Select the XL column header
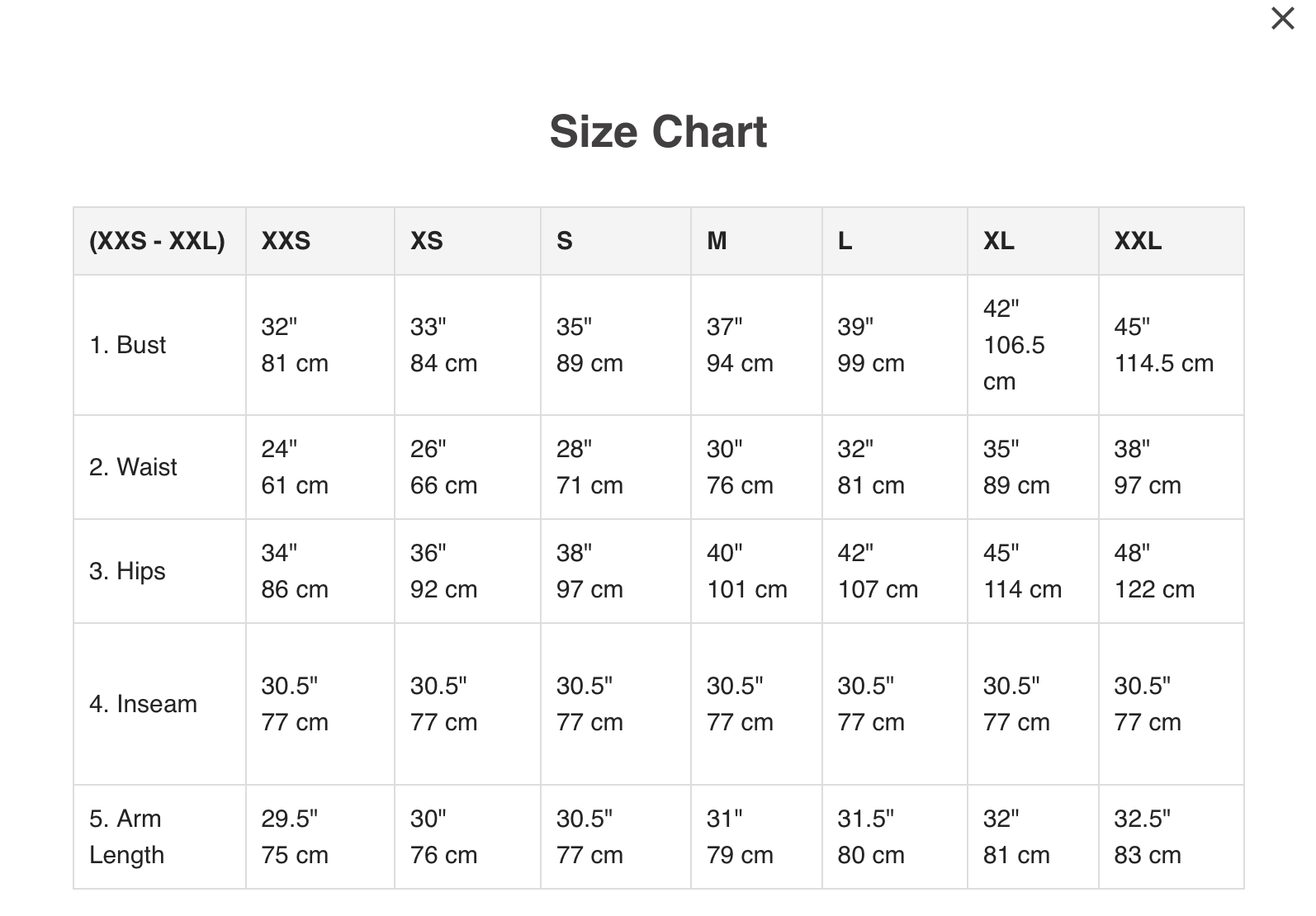Viewport: 1316px width, 916px height. (x=998, y=241)
